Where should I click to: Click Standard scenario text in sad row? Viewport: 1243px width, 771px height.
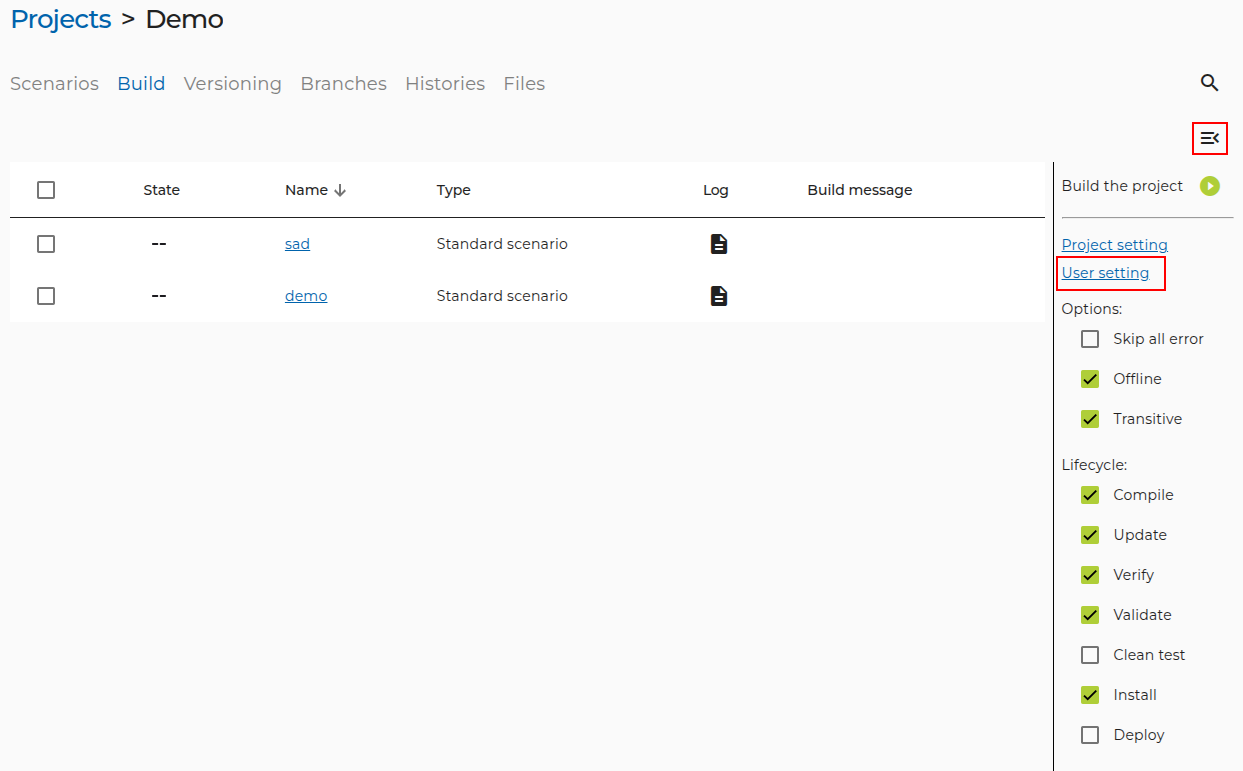[502, 244]
